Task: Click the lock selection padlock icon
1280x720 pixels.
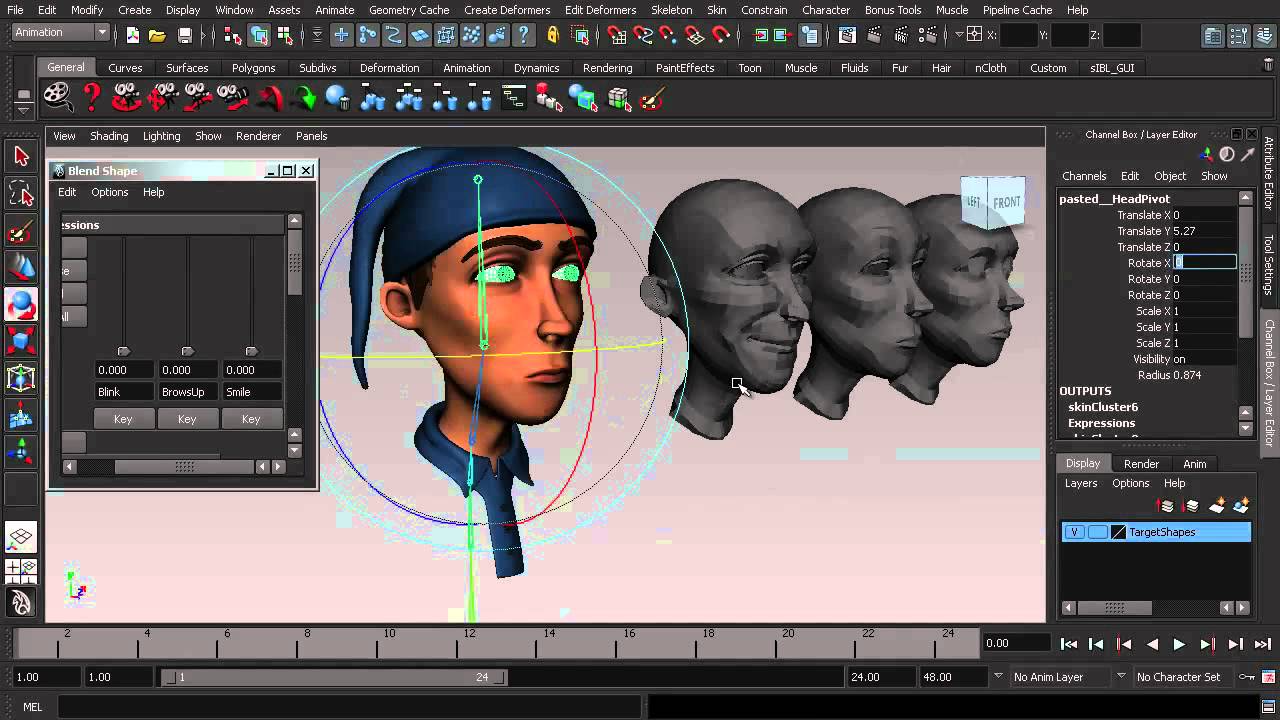Action: tap(553, 35)
